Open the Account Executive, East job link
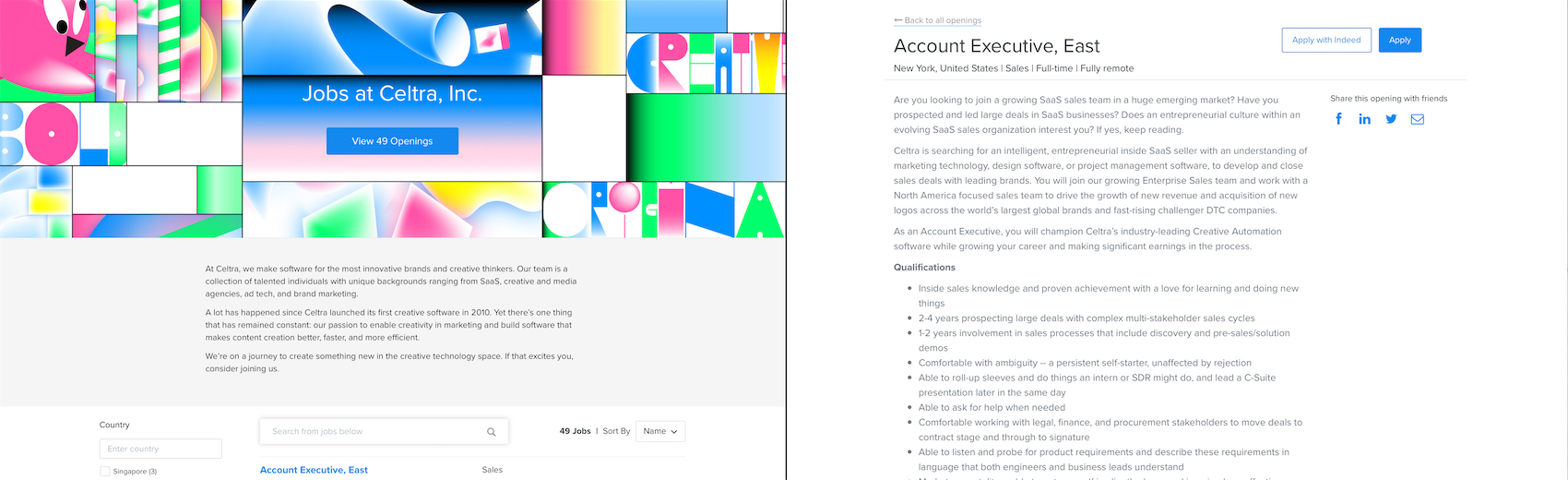This screenshot has height=480, width=1568. pos(314,470)
